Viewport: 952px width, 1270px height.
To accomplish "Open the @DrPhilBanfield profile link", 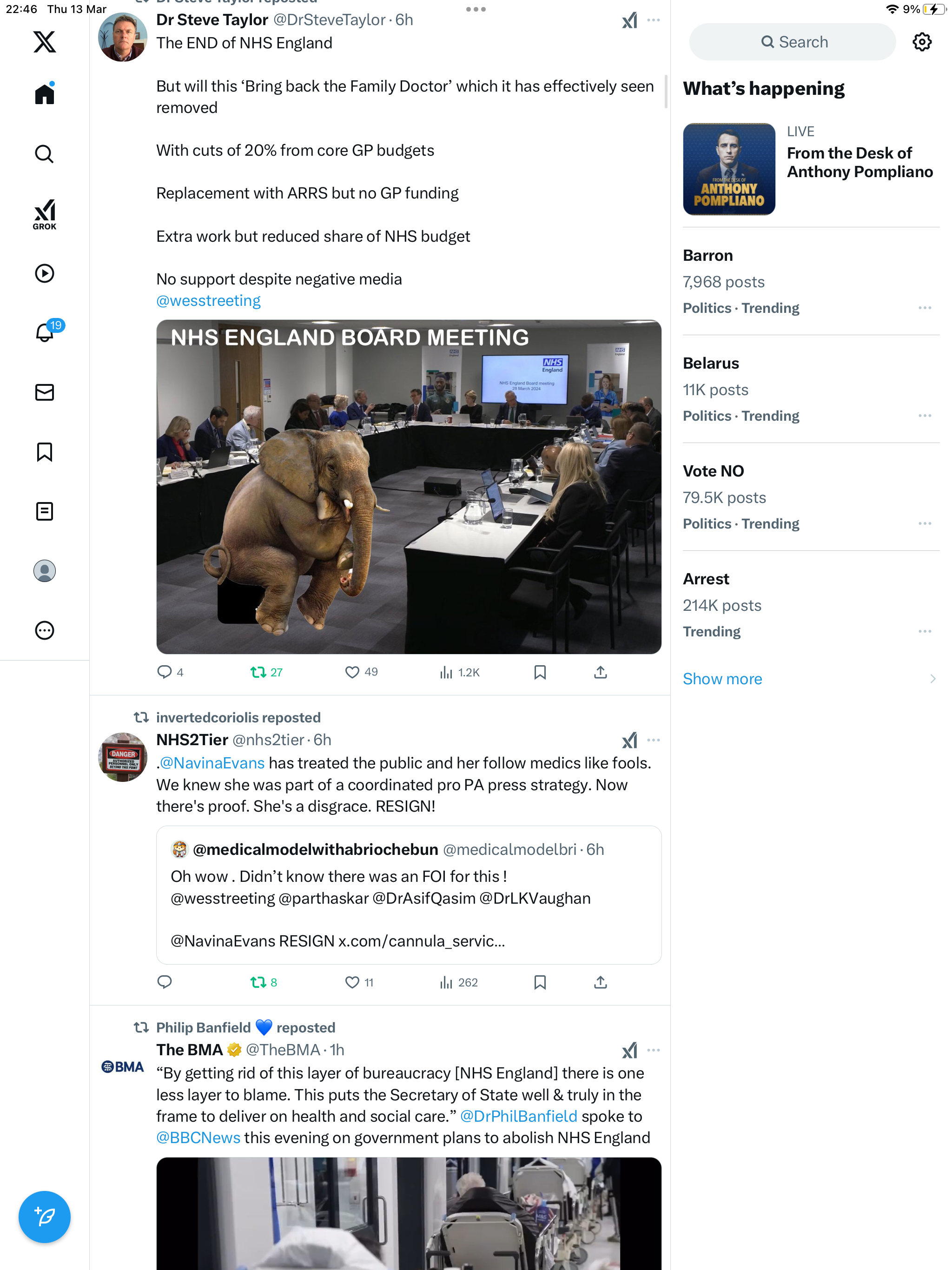I will [518, 1116].
